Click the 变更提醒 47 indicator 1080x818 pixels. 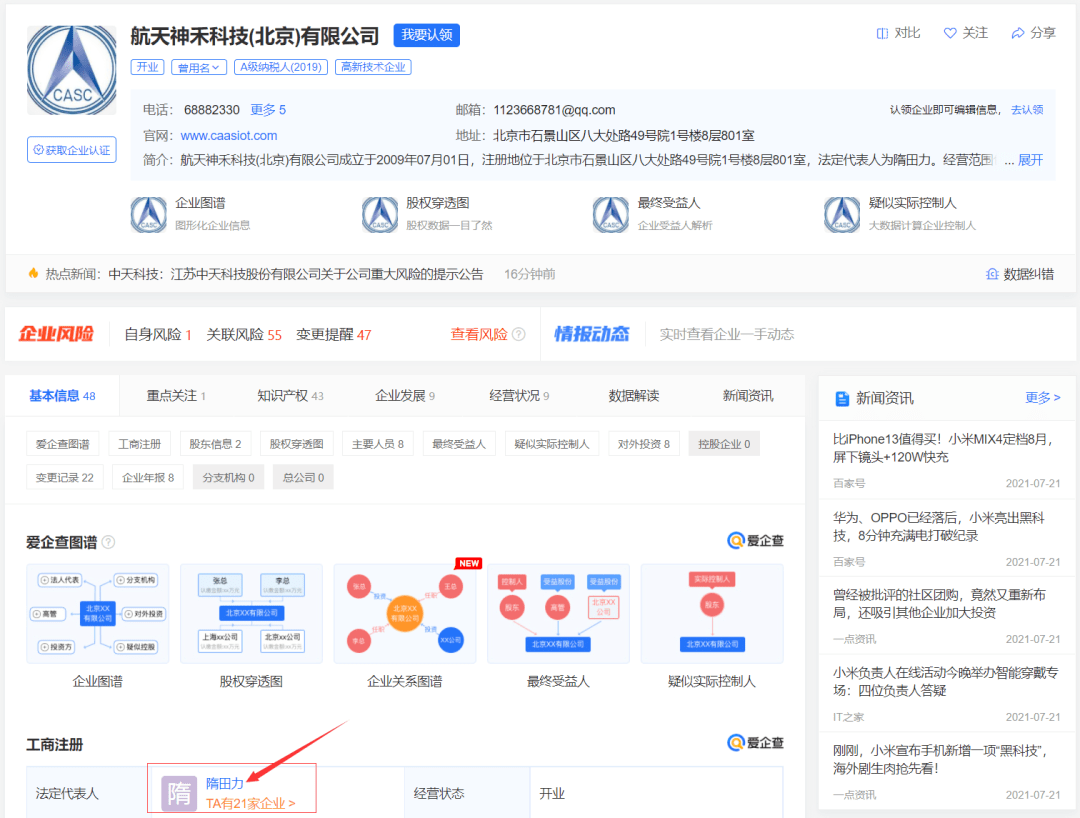[333, 335]
